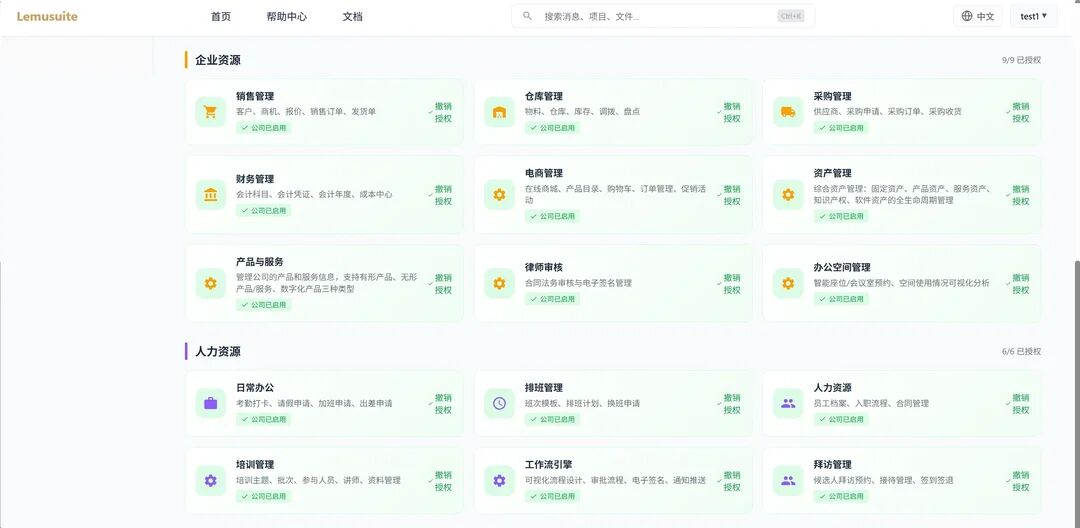Revoke authorization for 拜访管理
This screenshot has height=528, width=1080.
1020,481
